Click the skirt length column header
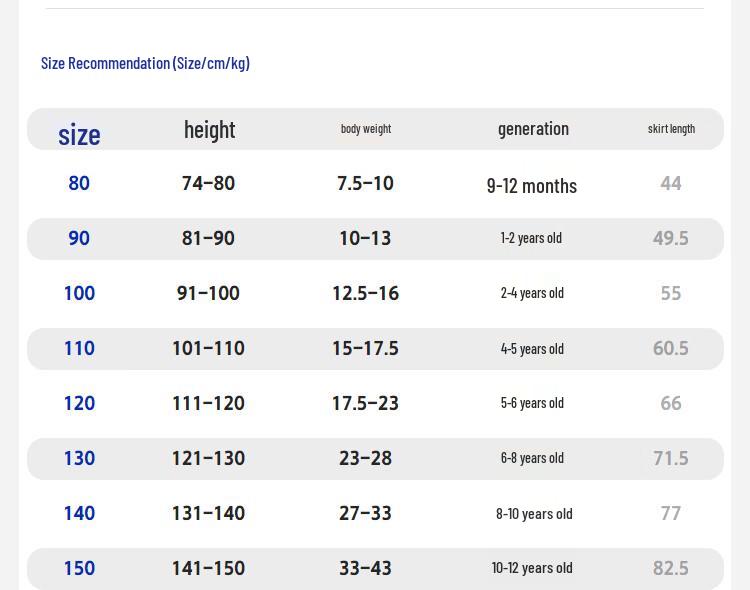 pos(671,129)
